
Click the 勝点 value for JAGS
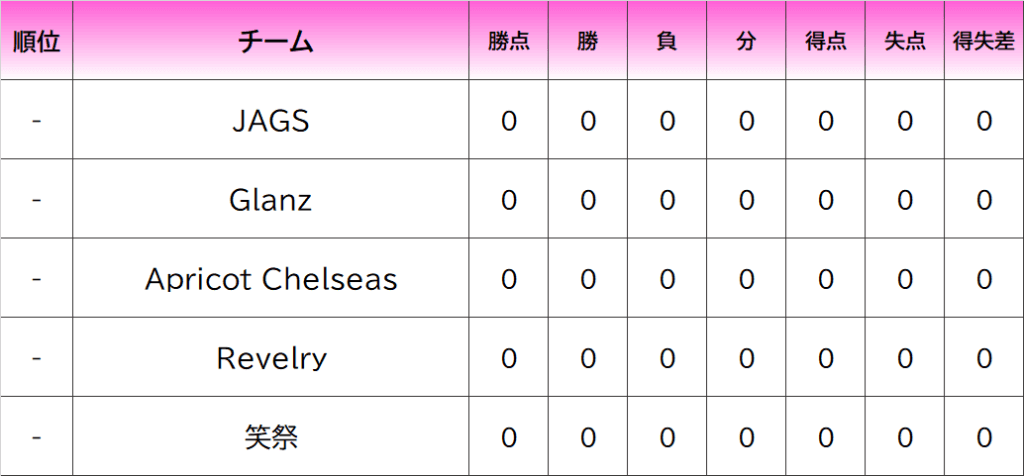[509, 121]
